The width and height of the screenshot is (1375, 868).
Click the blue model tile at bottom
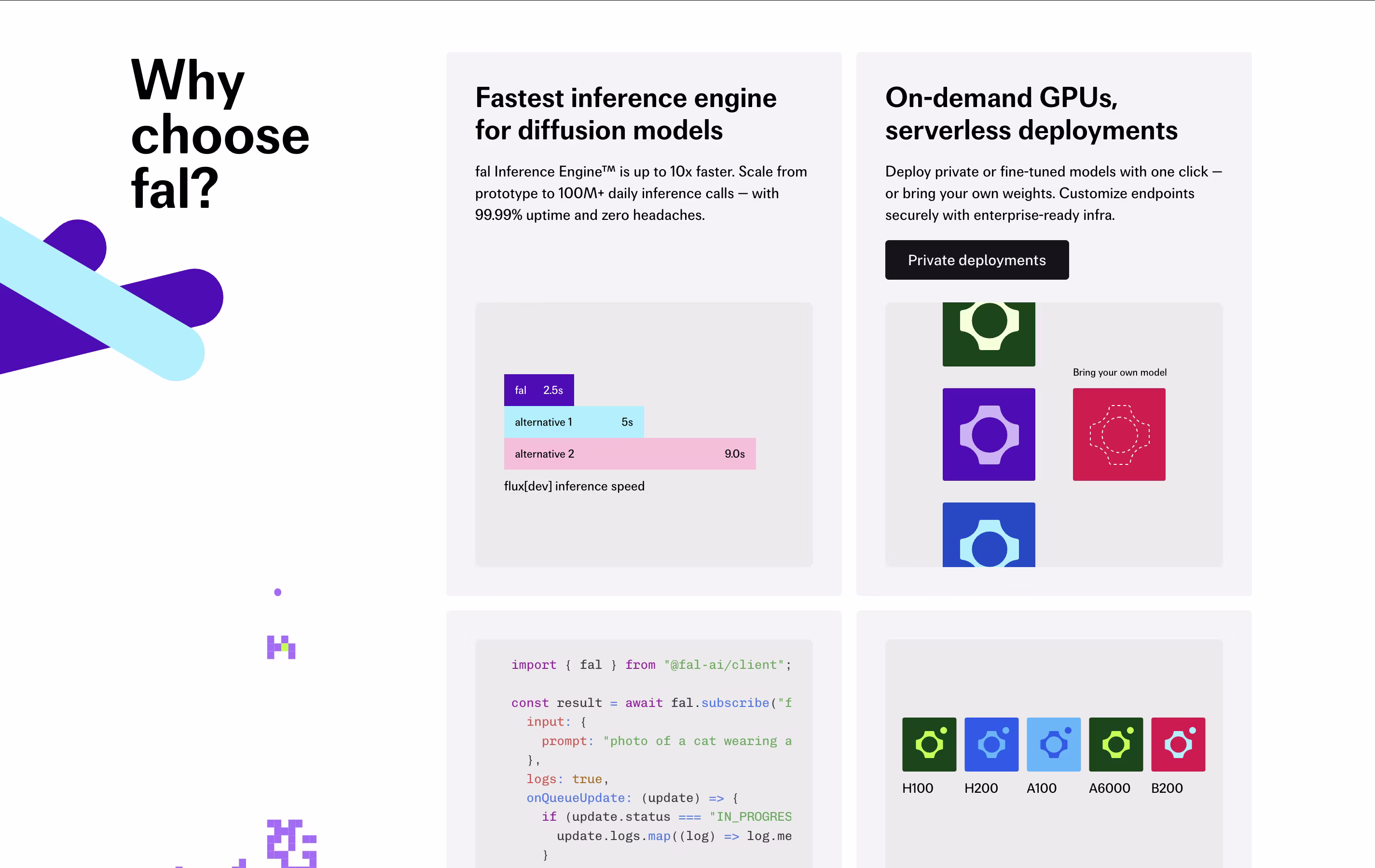tap(989, 535)
